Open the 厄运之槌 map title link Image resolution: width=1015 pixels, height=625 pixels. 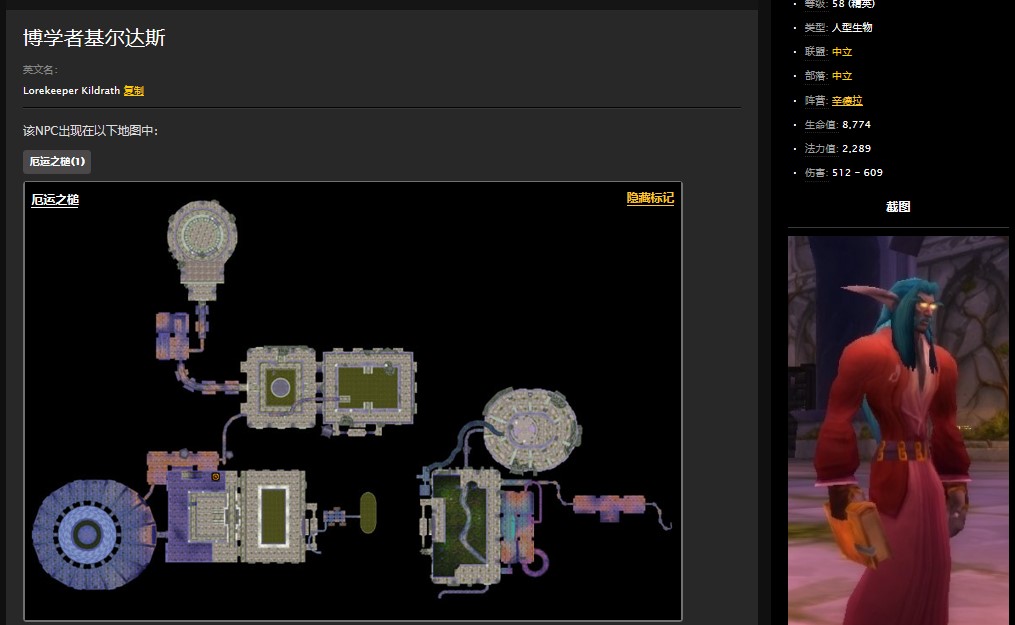coord(55,200)
